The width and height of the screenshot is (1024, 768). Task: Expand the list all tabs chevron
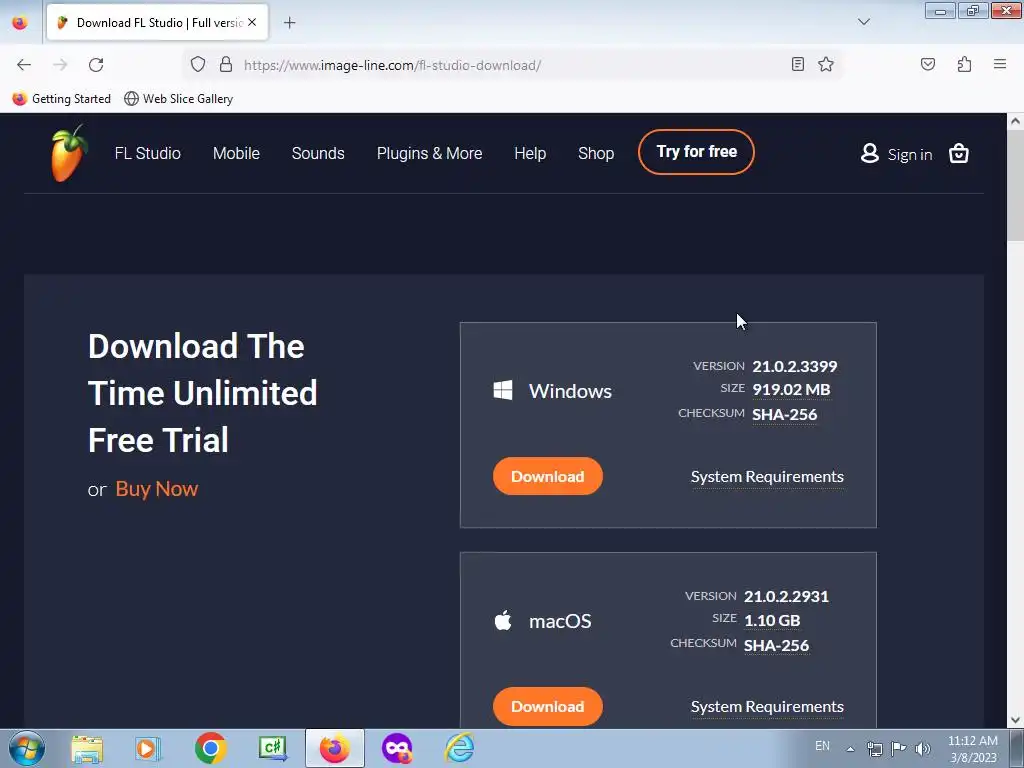[863, 22]
